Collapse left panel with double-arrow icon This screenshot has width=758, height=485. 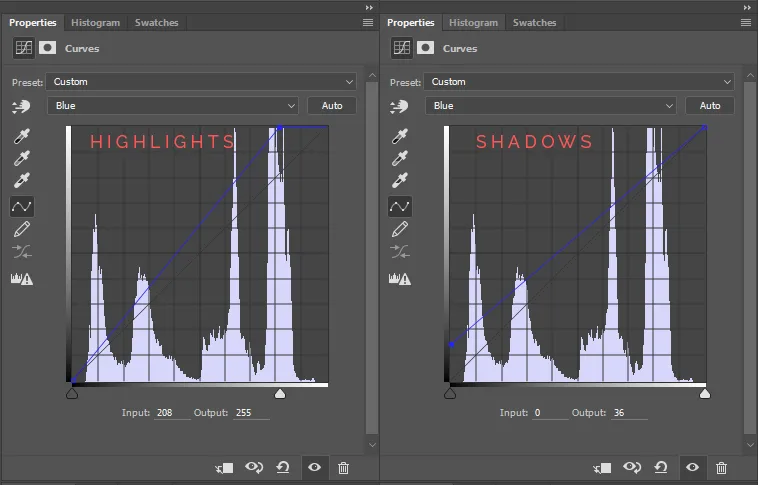(x=369, y=7)
